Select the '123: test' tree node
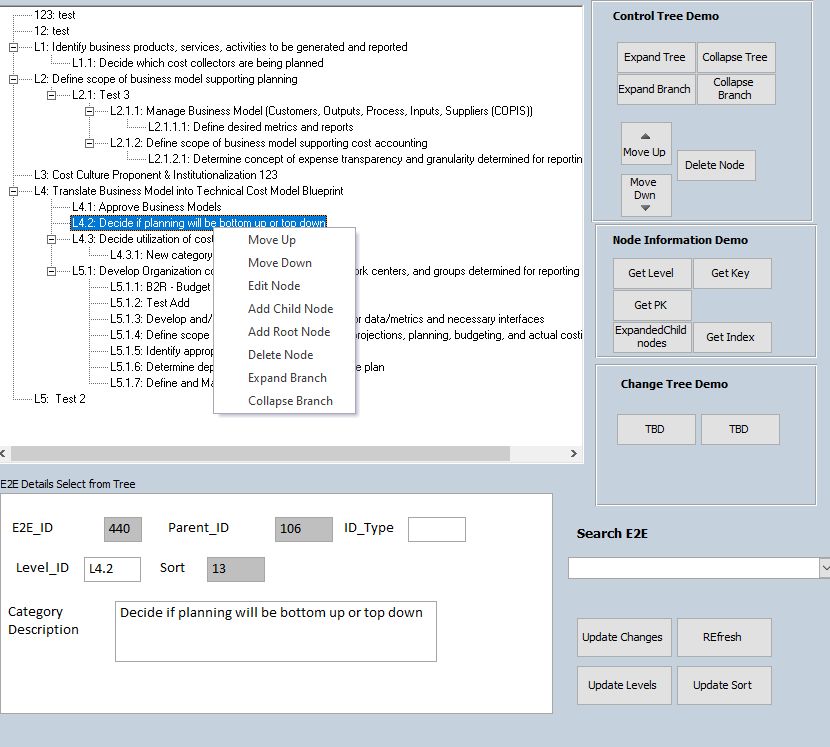The width and height of the screenshot is (830, 747). (55, 15)
